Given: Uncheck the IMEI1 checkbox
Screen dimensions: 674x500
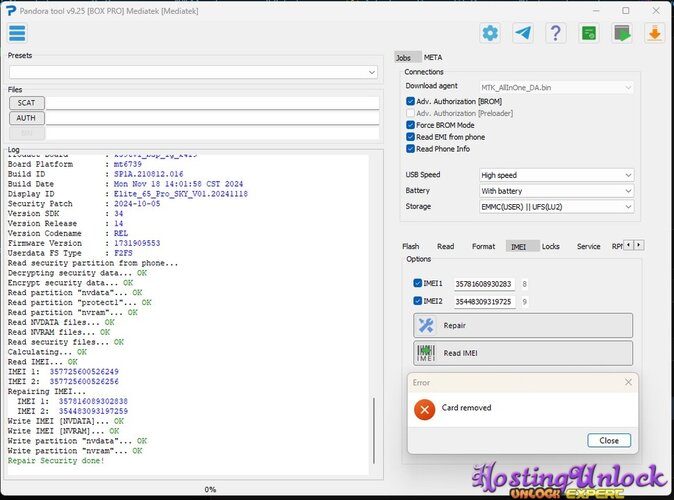Looking at the screenshot, I should coord(417,283).
